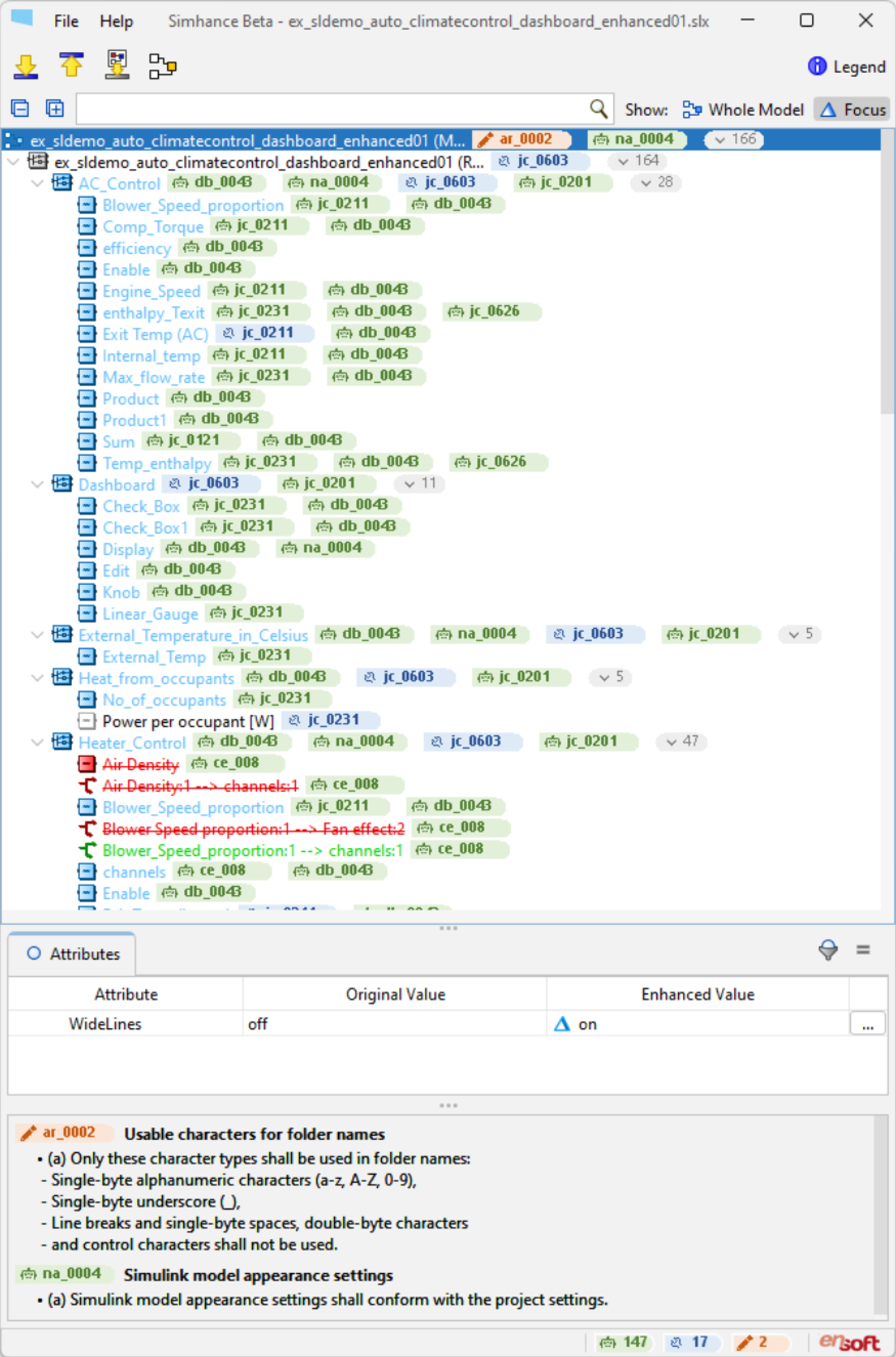
Task: Click the Legend info icon
Action: tap(817, 67)
